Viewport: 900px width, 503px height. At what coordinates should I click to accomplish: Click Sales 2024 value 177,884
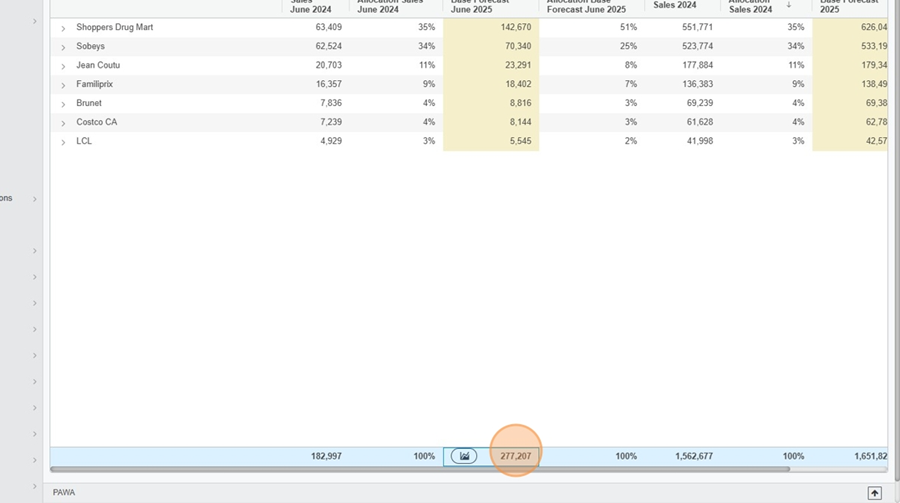click(697, 65)
